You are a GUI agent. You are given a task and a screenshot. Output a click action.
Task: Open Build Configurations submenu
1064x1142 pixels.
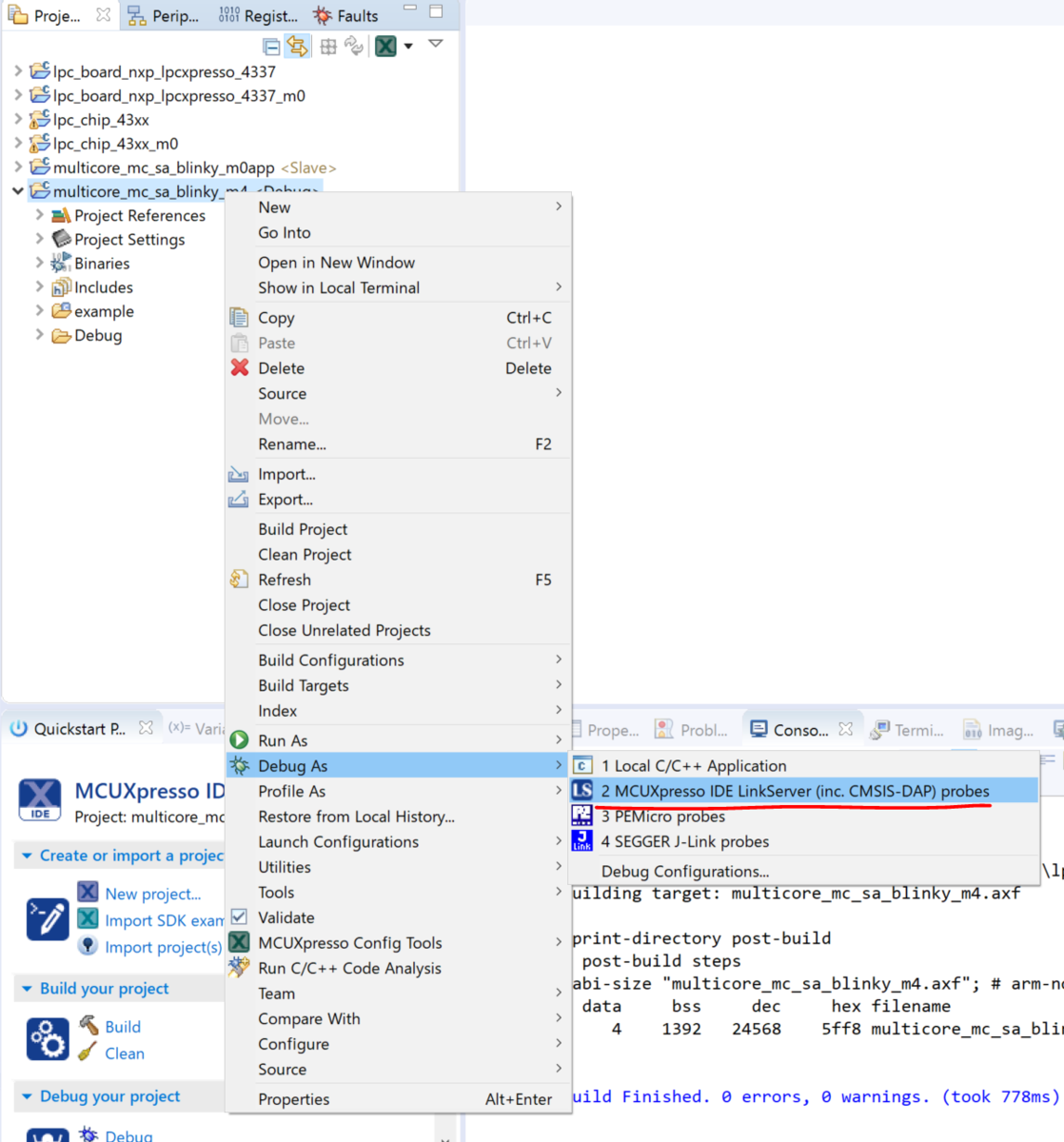pyautogui.click(x=398, y=660)
